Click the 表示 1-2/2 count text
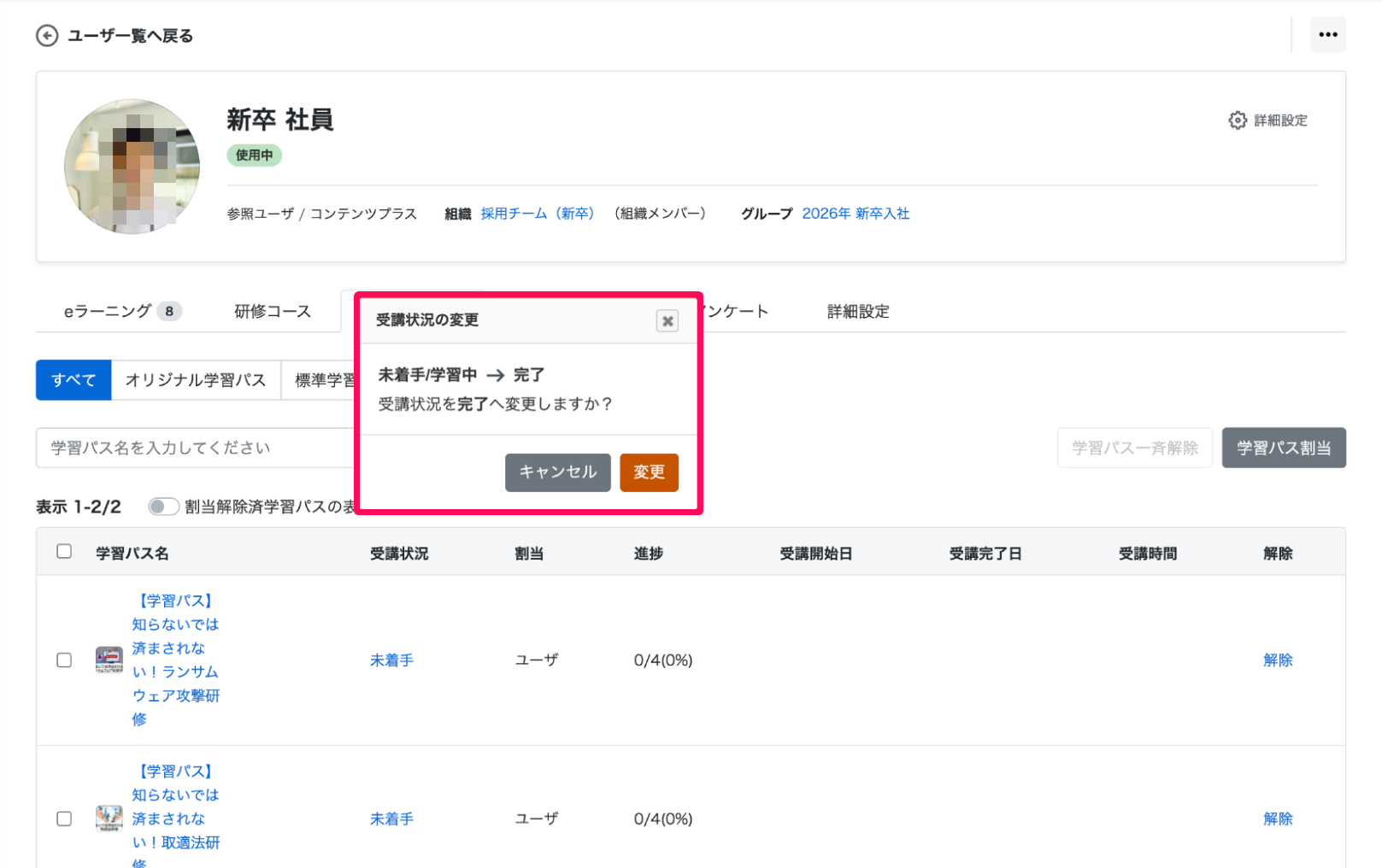The image size is (1382, 868). [79, 507]
